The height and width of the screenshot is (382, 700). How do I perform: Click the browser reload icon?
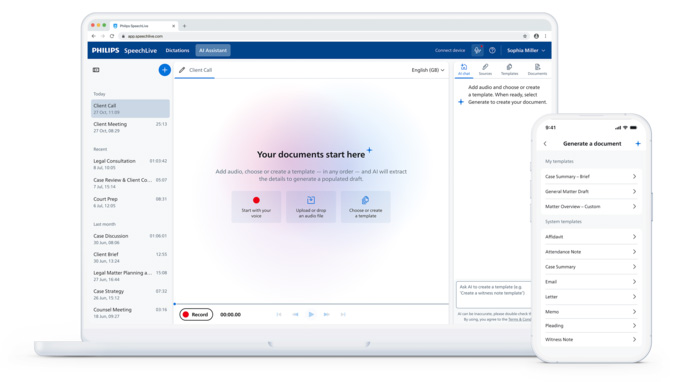pyautogui.click(x=112, y=36)
